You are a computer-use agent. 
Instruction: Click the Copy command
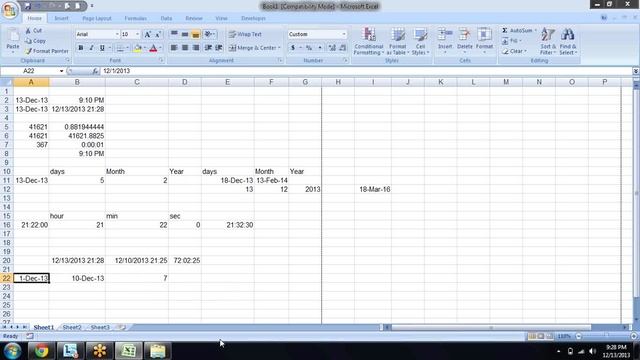(36, 41)
